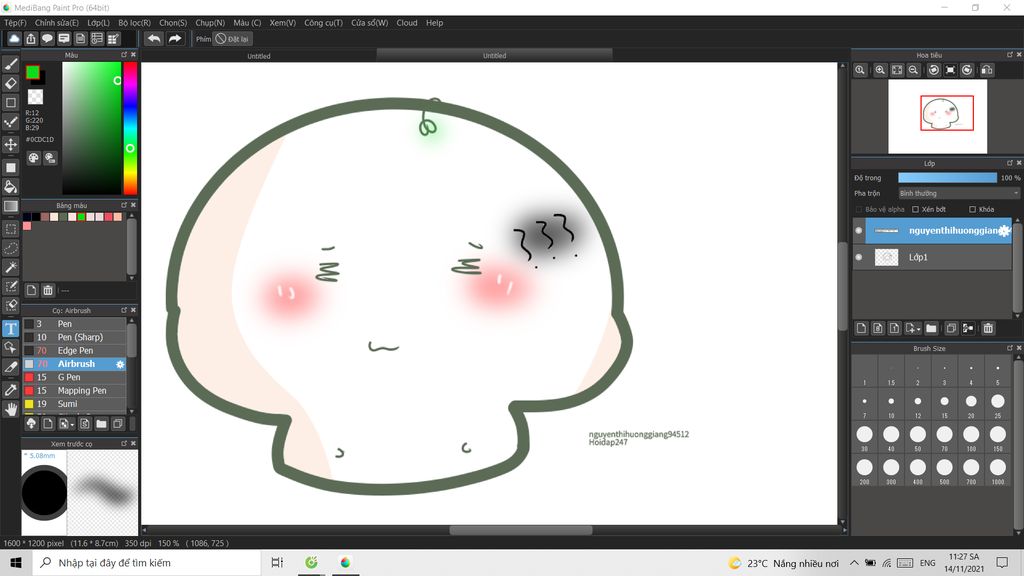Open the Lớp(L) menu

[x=99, y=23]
